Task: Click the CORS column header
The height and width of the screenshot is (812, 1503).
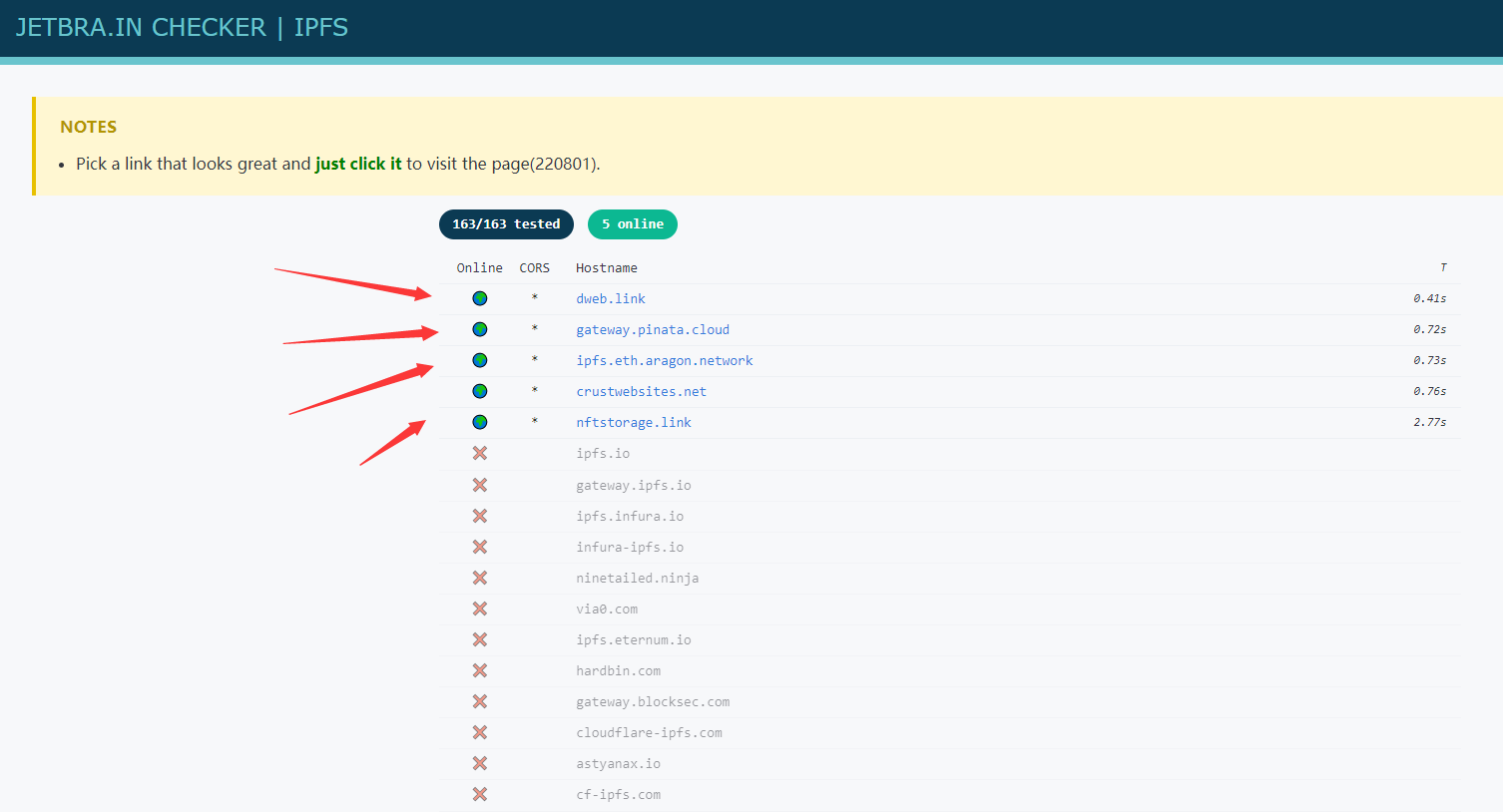Action: pos(535,267)
